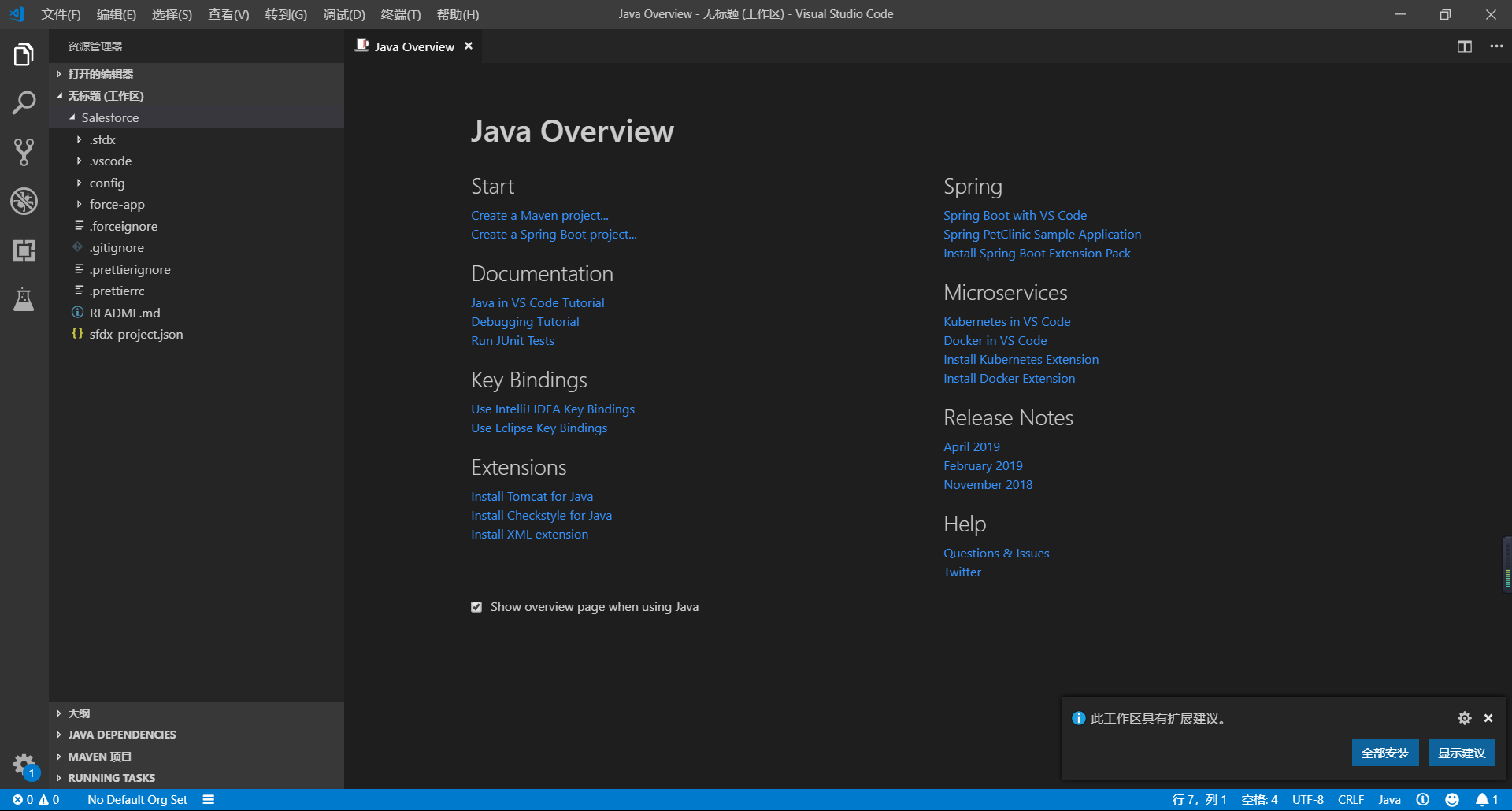Open the Explorer view in activity bar
This screenshot has width=1512, height=811.
coord(24,54)
